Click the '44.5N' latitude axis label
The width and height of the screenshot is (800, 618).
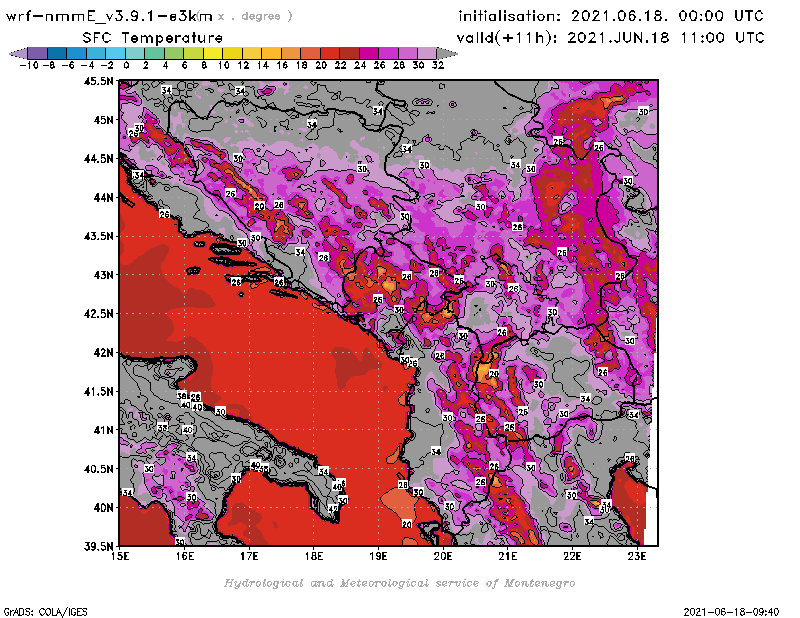(98, 159)
